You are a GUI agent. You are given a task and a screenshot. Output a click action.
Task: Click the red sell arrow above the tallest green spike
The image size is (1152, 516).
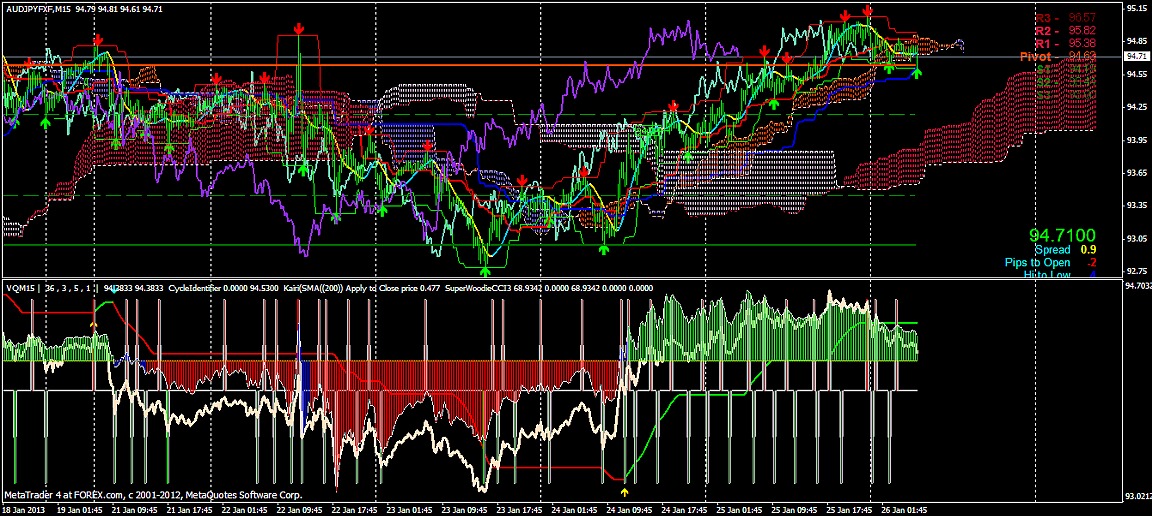[299, 29]
